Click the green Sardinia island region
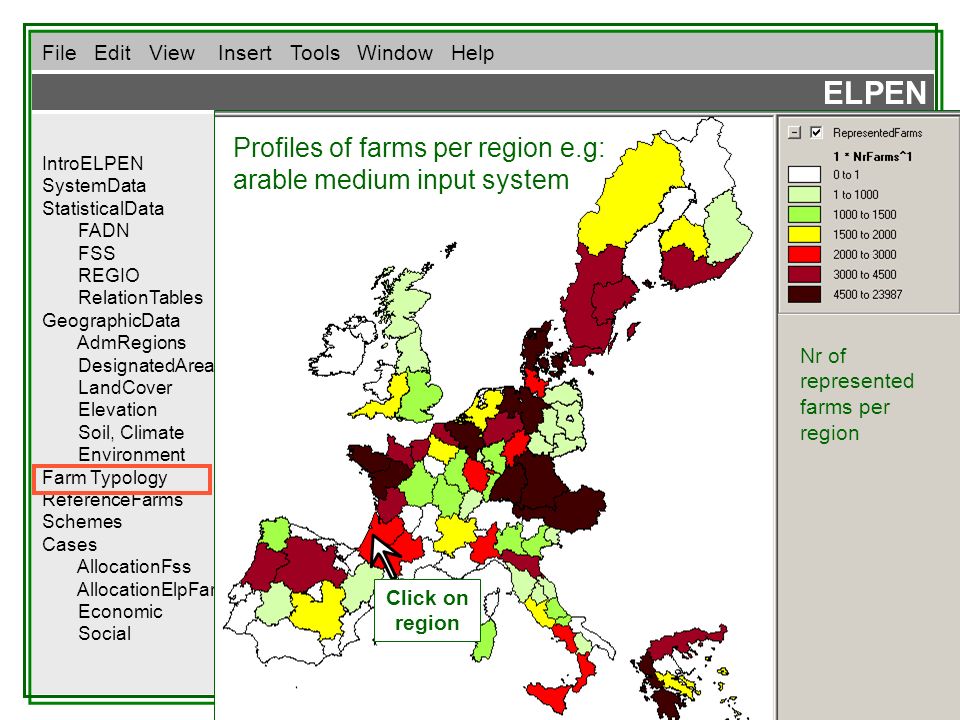 484,640
